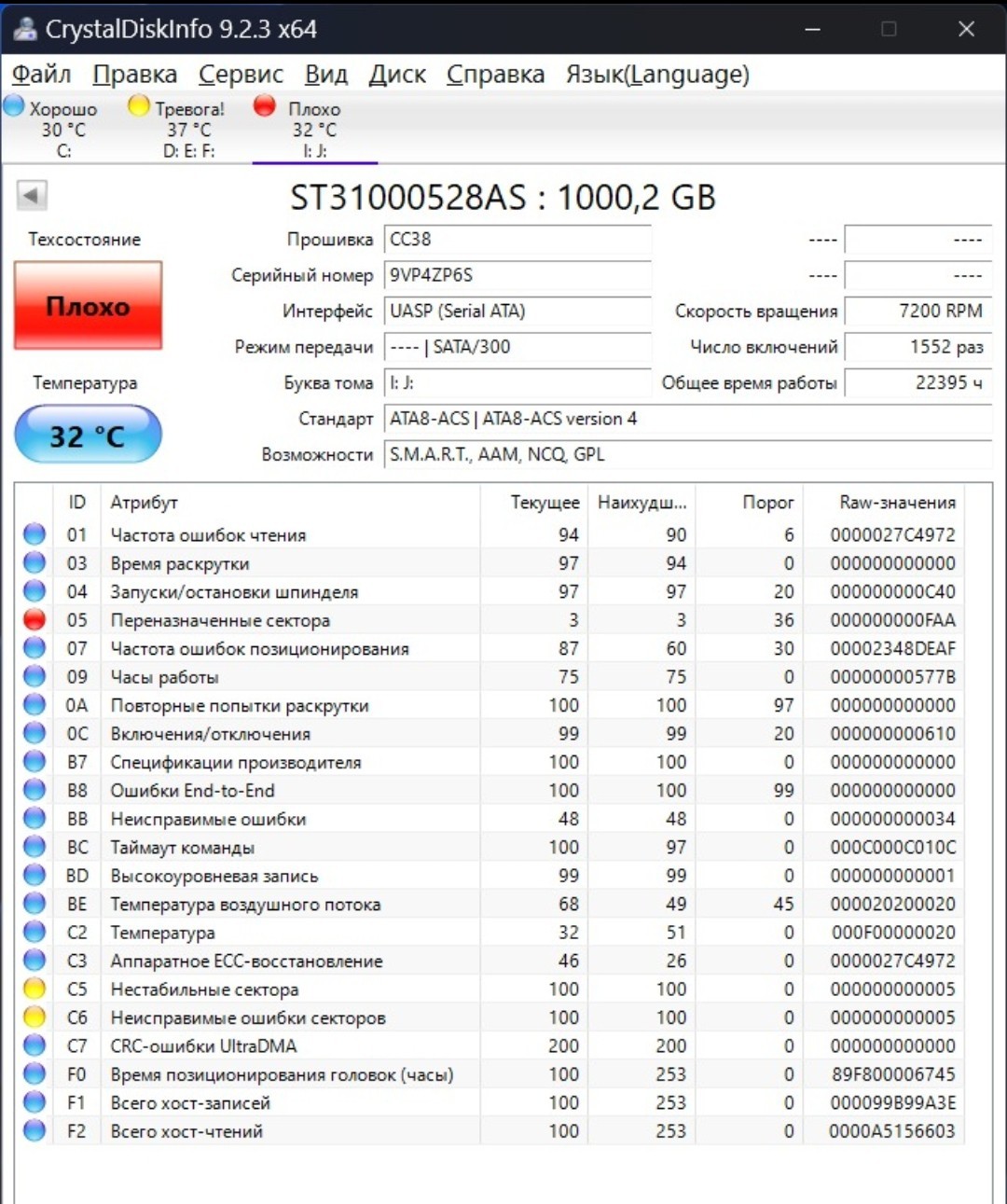Click the blue status icon for attribute BD
Viewport: 1007px width, 1204px height.
(x=34, y=875)
